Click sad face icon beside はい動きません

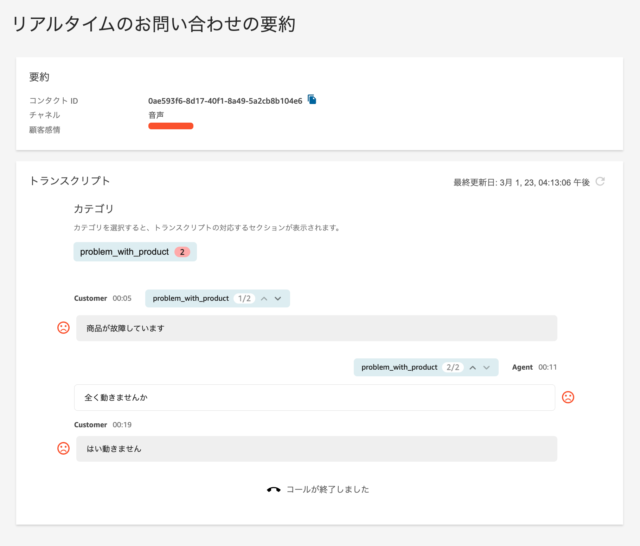tap(63, 448)
